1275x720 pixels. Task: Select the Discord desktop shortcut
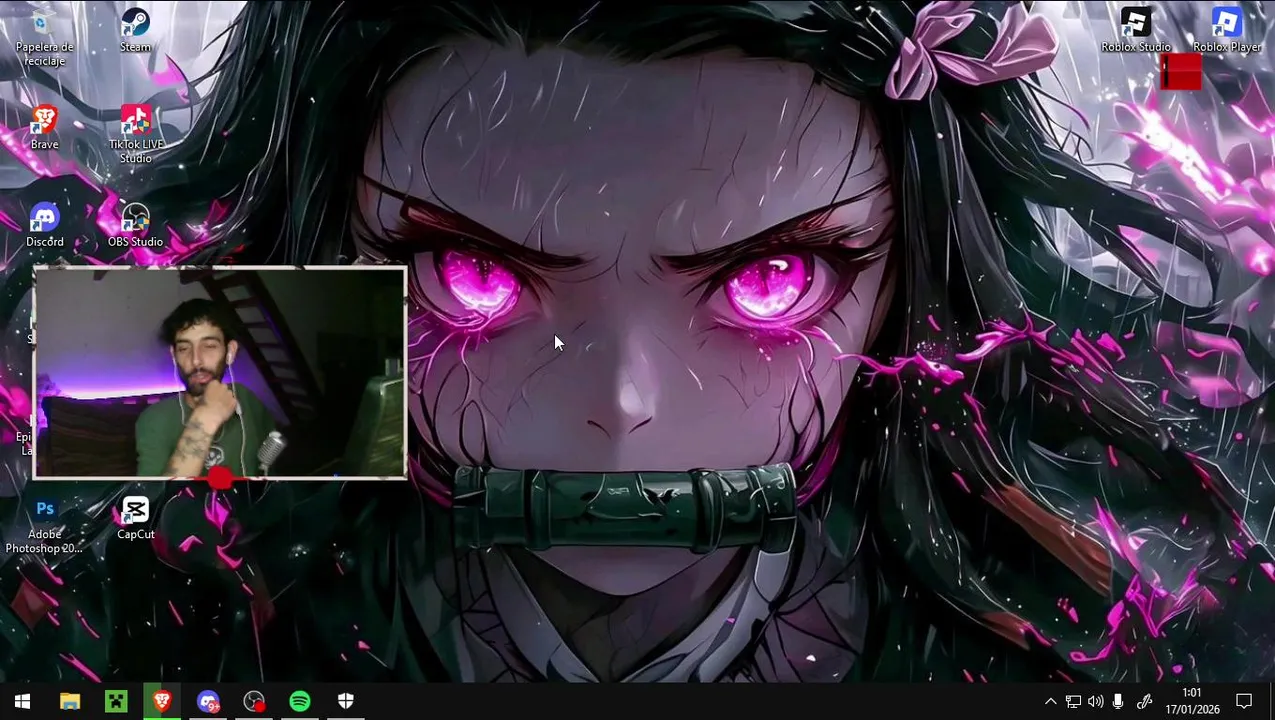[x=44, y=225]
